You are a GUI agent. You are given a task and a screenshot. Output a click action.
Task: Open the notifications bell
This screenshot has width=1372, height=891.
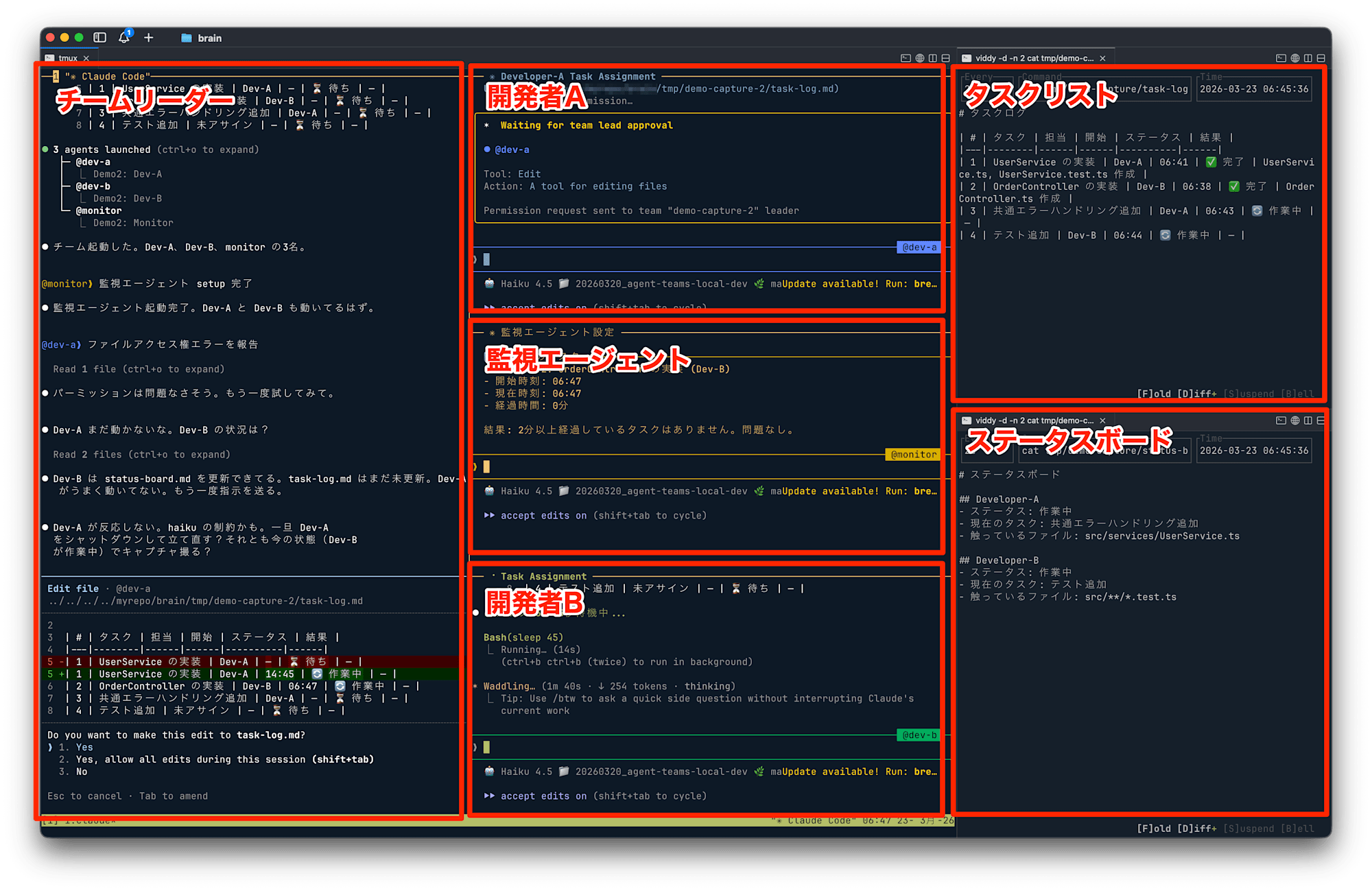pyautogui.click(x=124, y=38)
